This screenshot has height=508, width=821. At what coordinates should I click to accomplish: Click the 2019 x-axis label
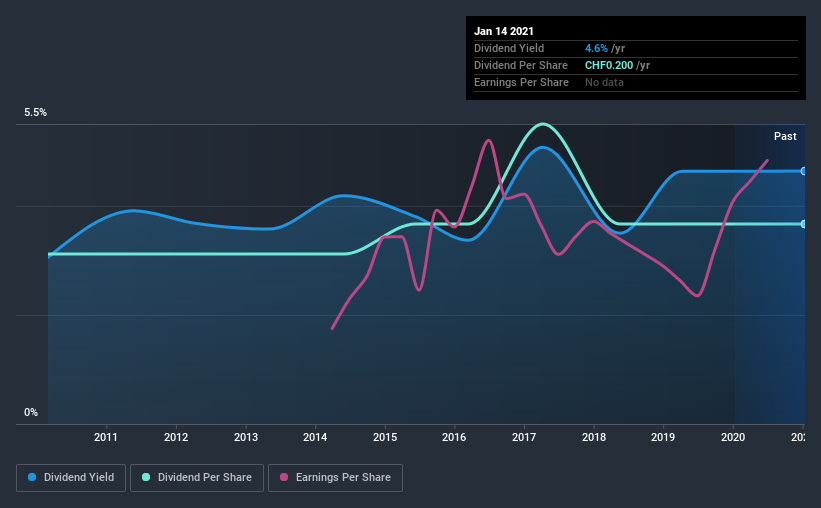663,437
